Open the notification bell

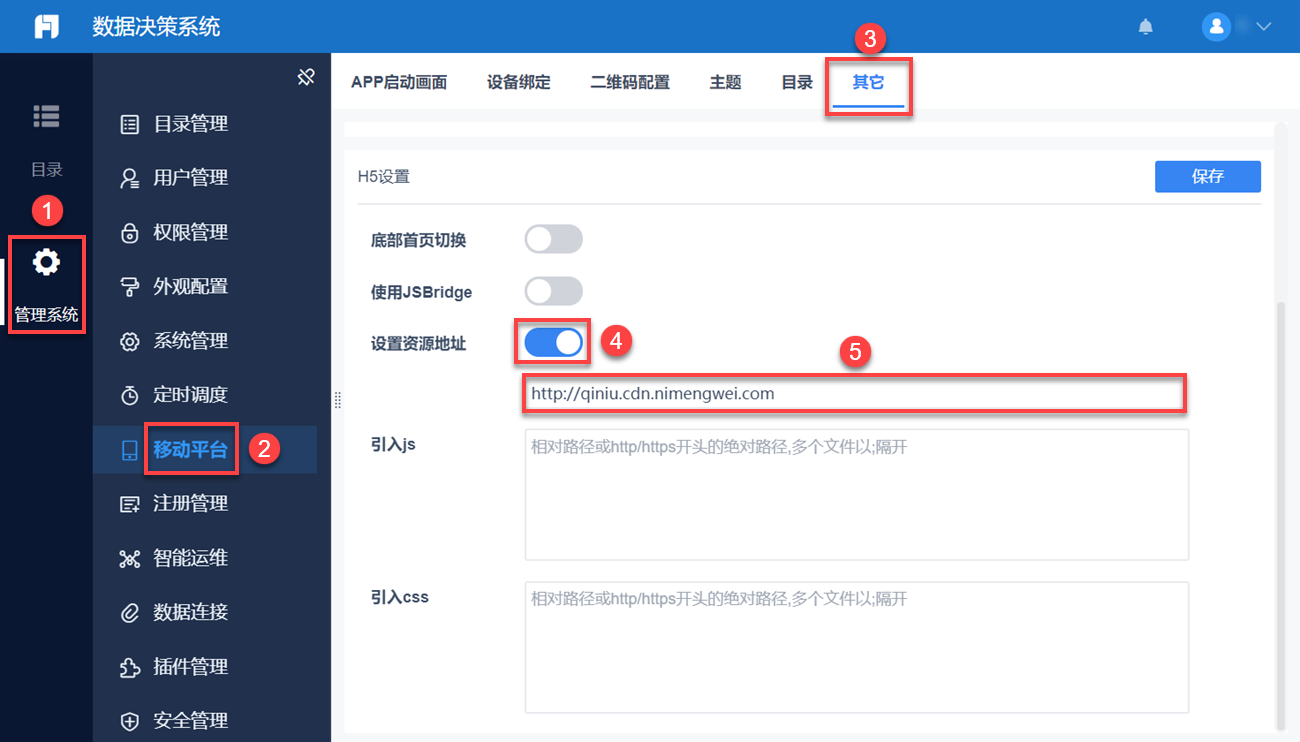1146,27
